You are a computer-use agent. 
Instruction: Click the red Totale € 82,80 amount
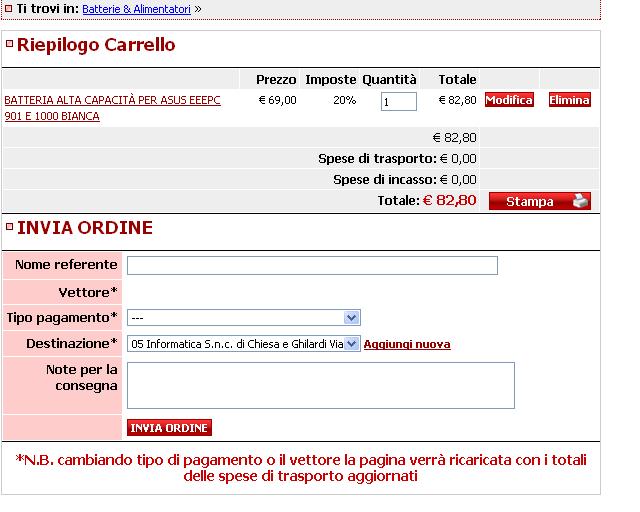tap(449, 200)
